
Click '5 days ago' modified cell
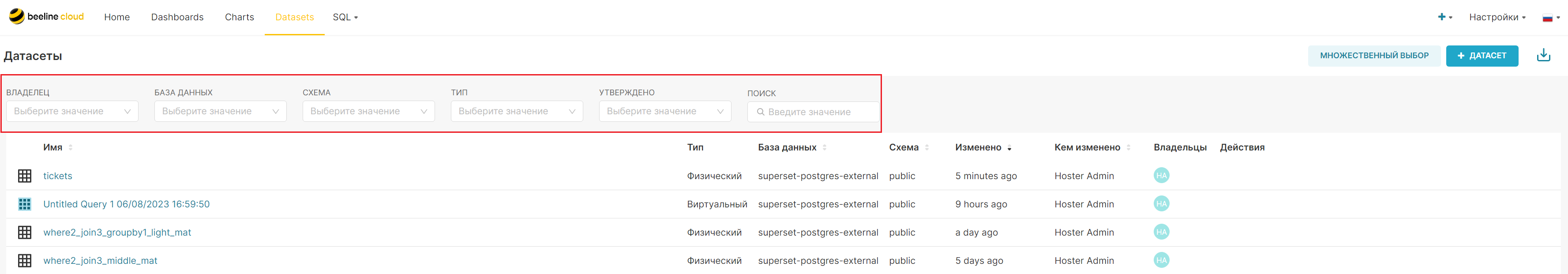point(979,261)
